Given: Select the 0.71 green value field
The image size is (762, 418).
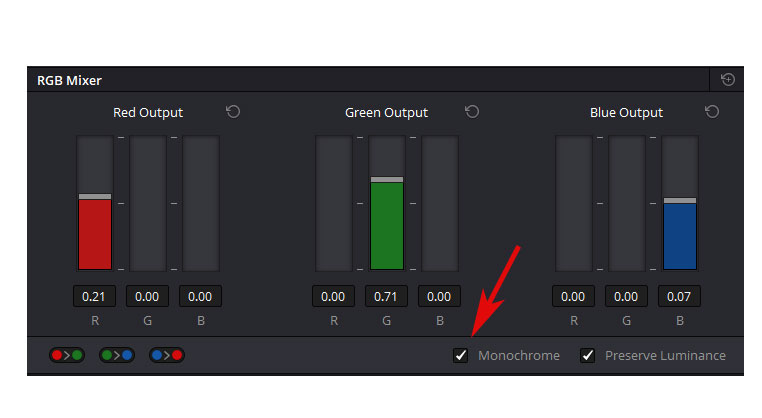Looking at the screenshot, I should coord(386,296).
